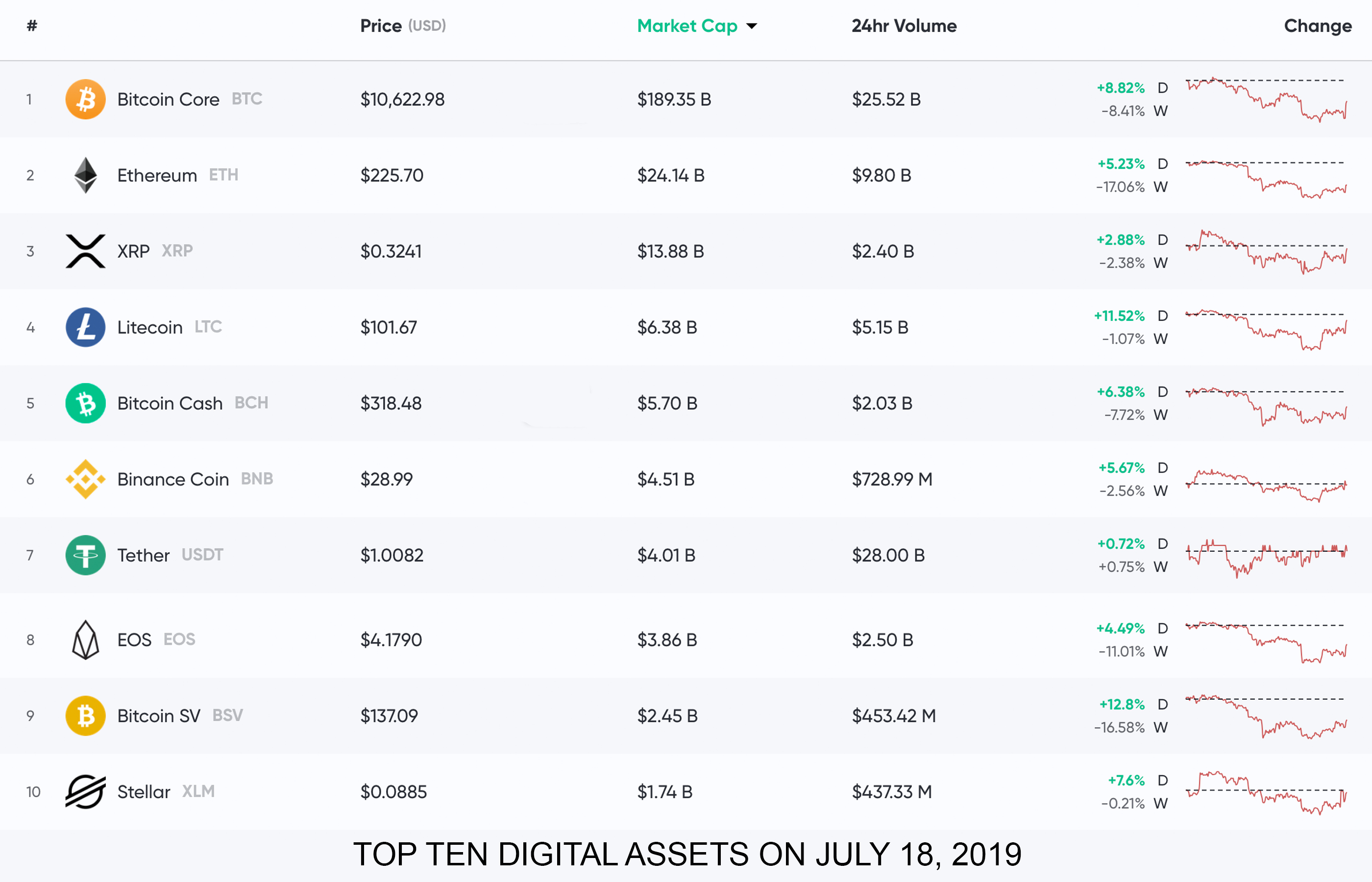The image size is (1372, 882).
Task: Click the Litecoin blue logo icon
Action: pos(85,327)
